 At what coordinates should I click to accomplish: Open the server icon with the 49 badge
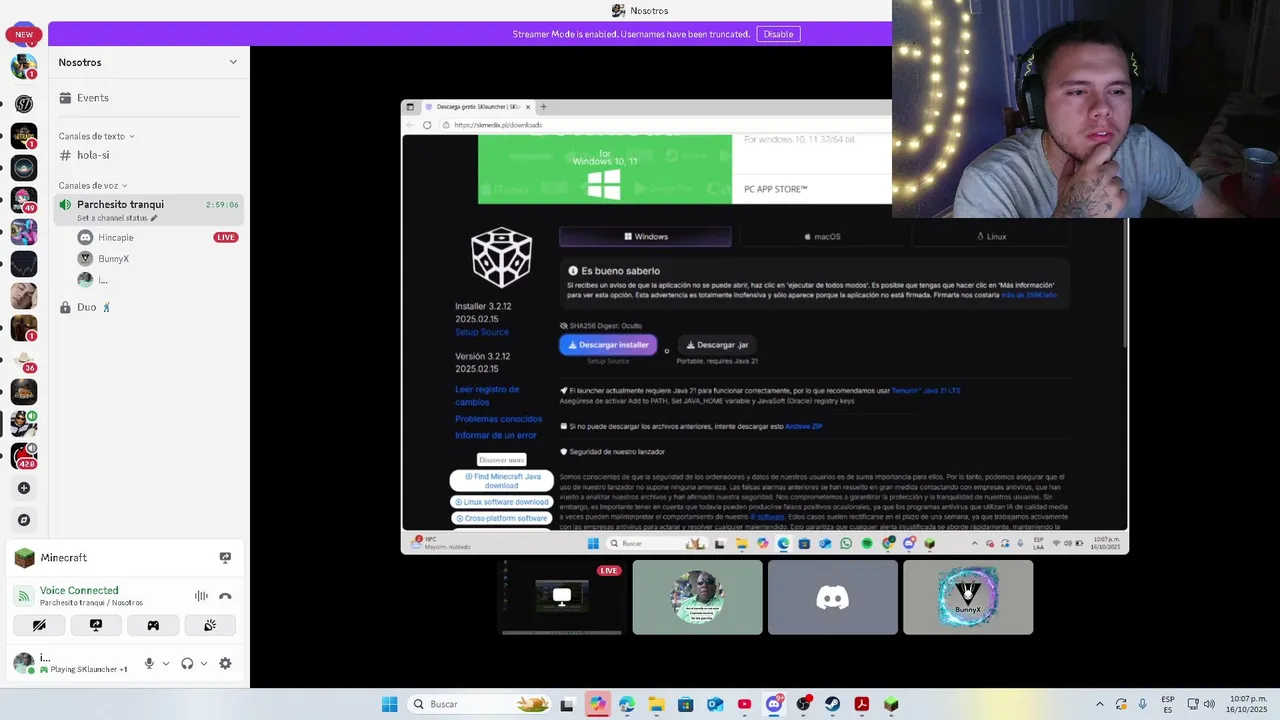tap(24, 200)
